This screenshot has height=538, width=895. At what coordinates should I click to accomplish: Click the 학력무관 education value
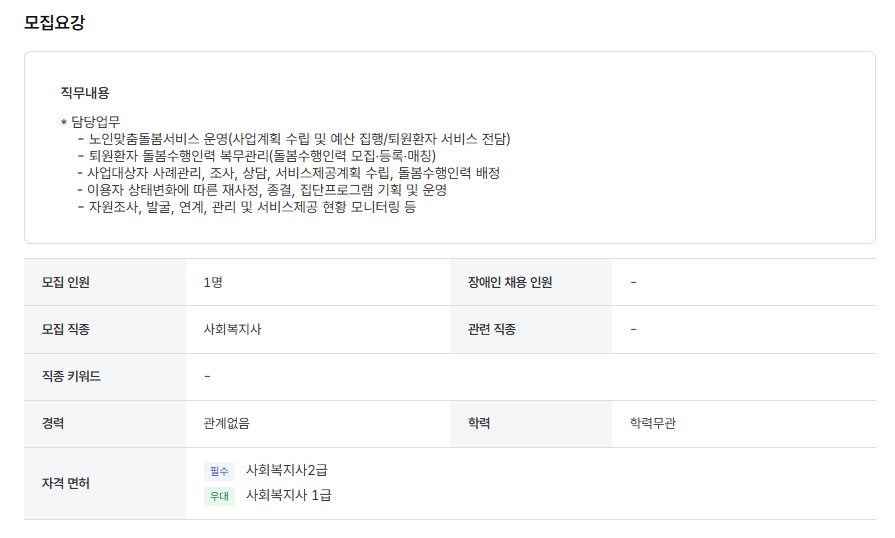(652, 423)
